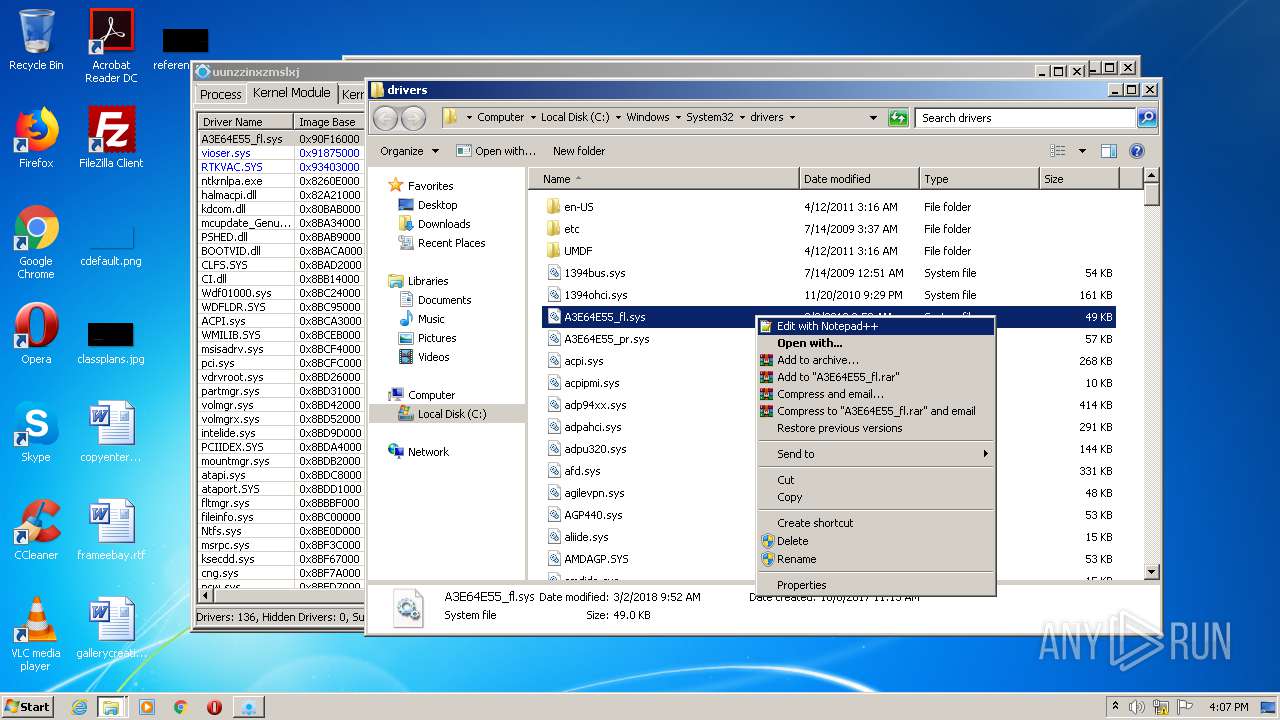Select Desktop under Favorites
1280x720 pixels.
click(x=437, y=205)
